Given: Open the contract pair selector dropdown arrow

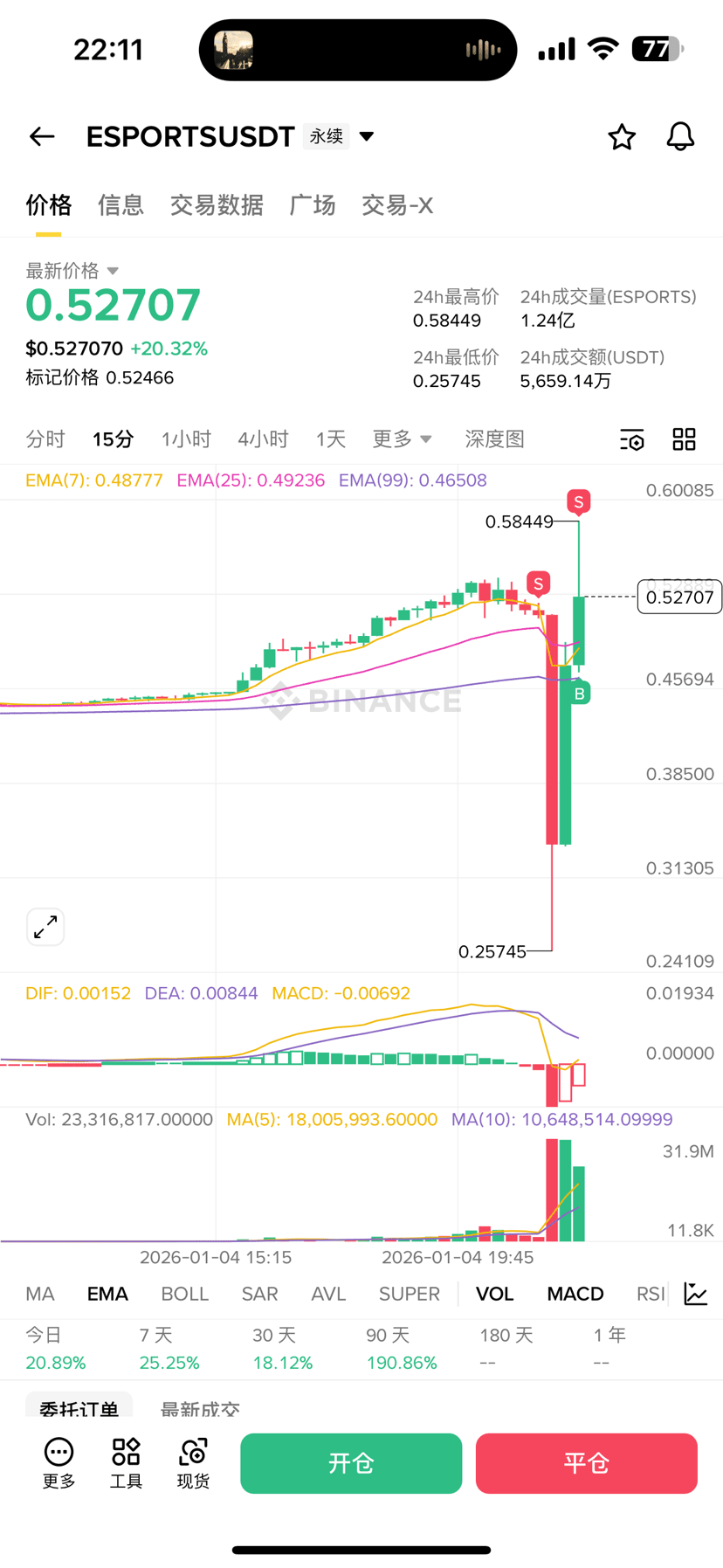Looking at the screenshot, I should click(x=367, y=136).
